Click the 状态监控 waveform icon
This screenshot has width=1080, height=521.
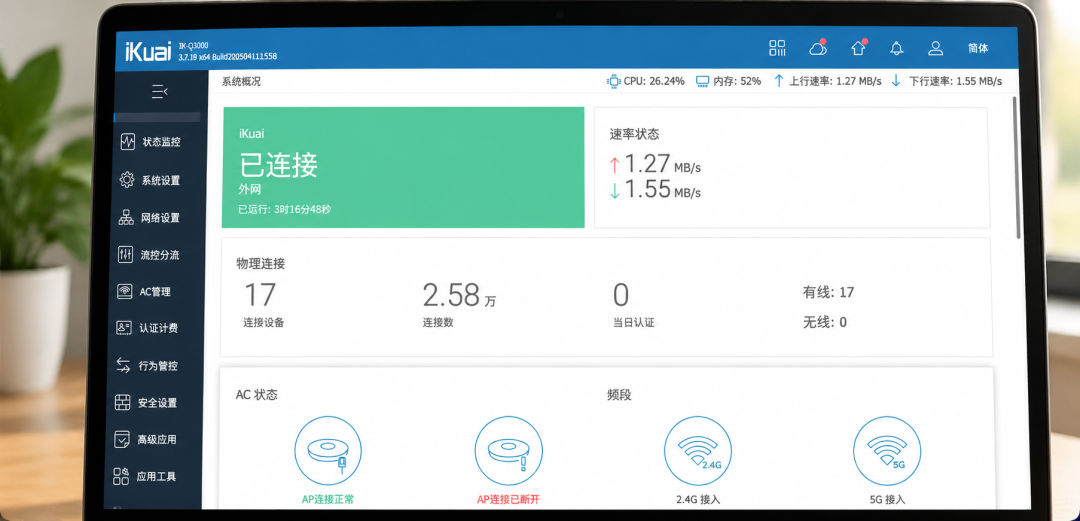click(x=127, y=142)
